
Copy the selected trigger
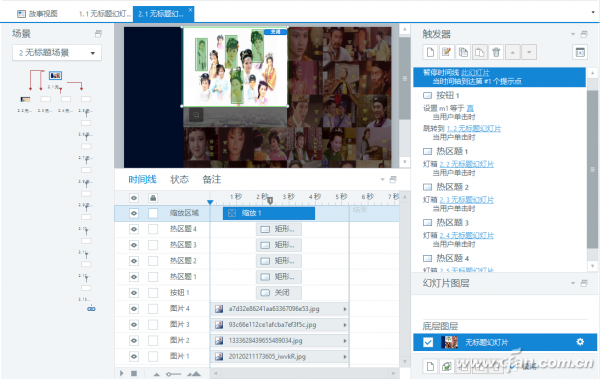(x=463, y=52)
